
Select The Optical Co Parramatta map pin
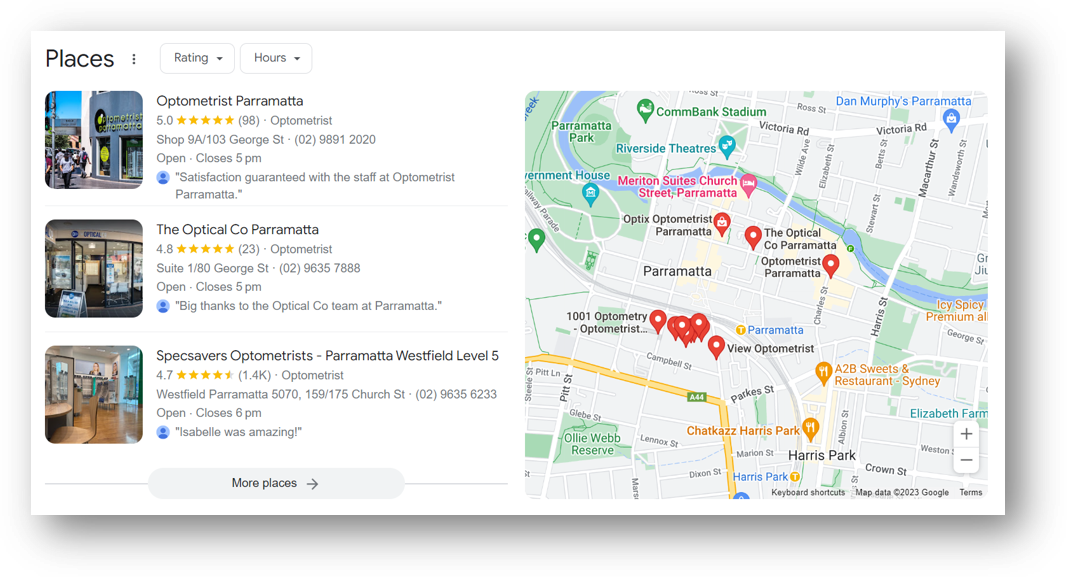tap(753, 237)
